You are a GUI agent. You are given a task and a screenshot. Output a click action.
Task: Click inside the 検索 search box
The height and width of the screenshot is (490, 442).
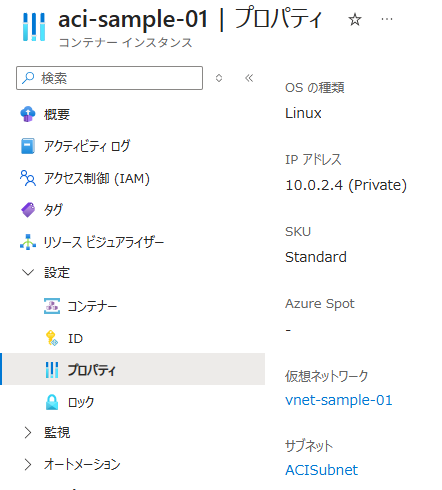tap(109, 78)
